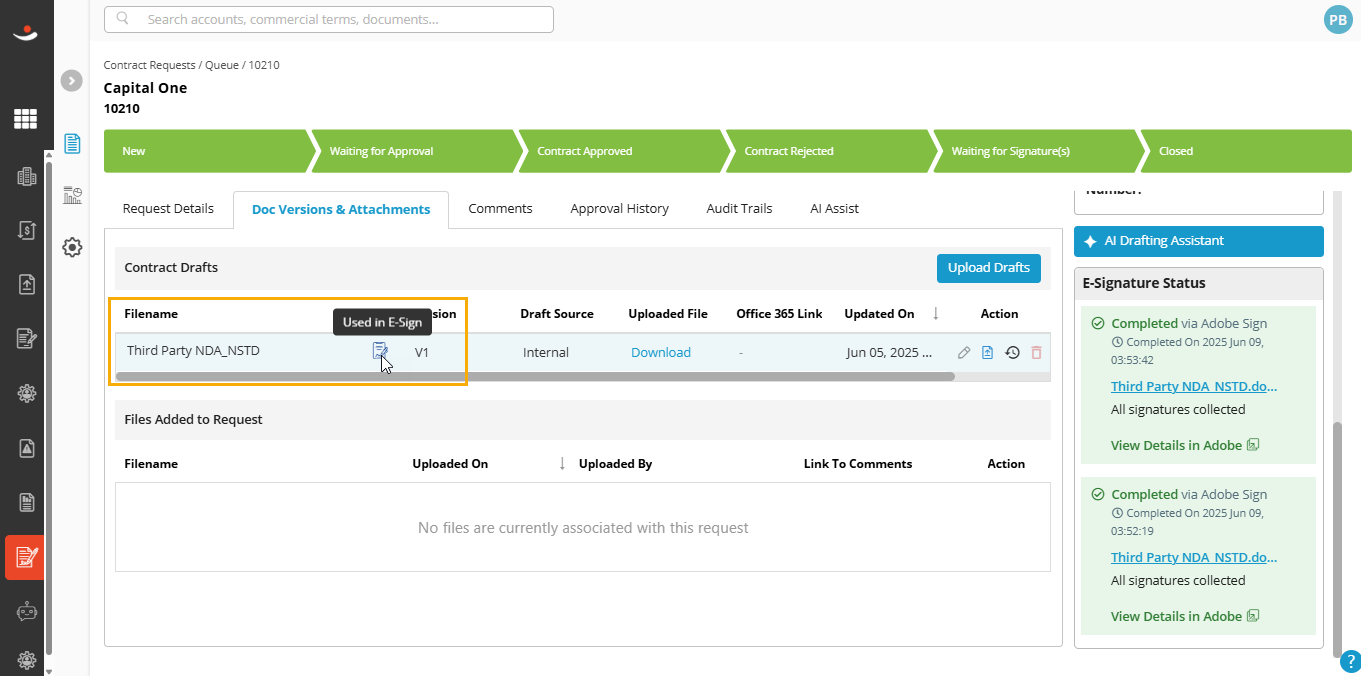
Task: Open the AI Drafting Assistant button
Action: [1199, 241]
